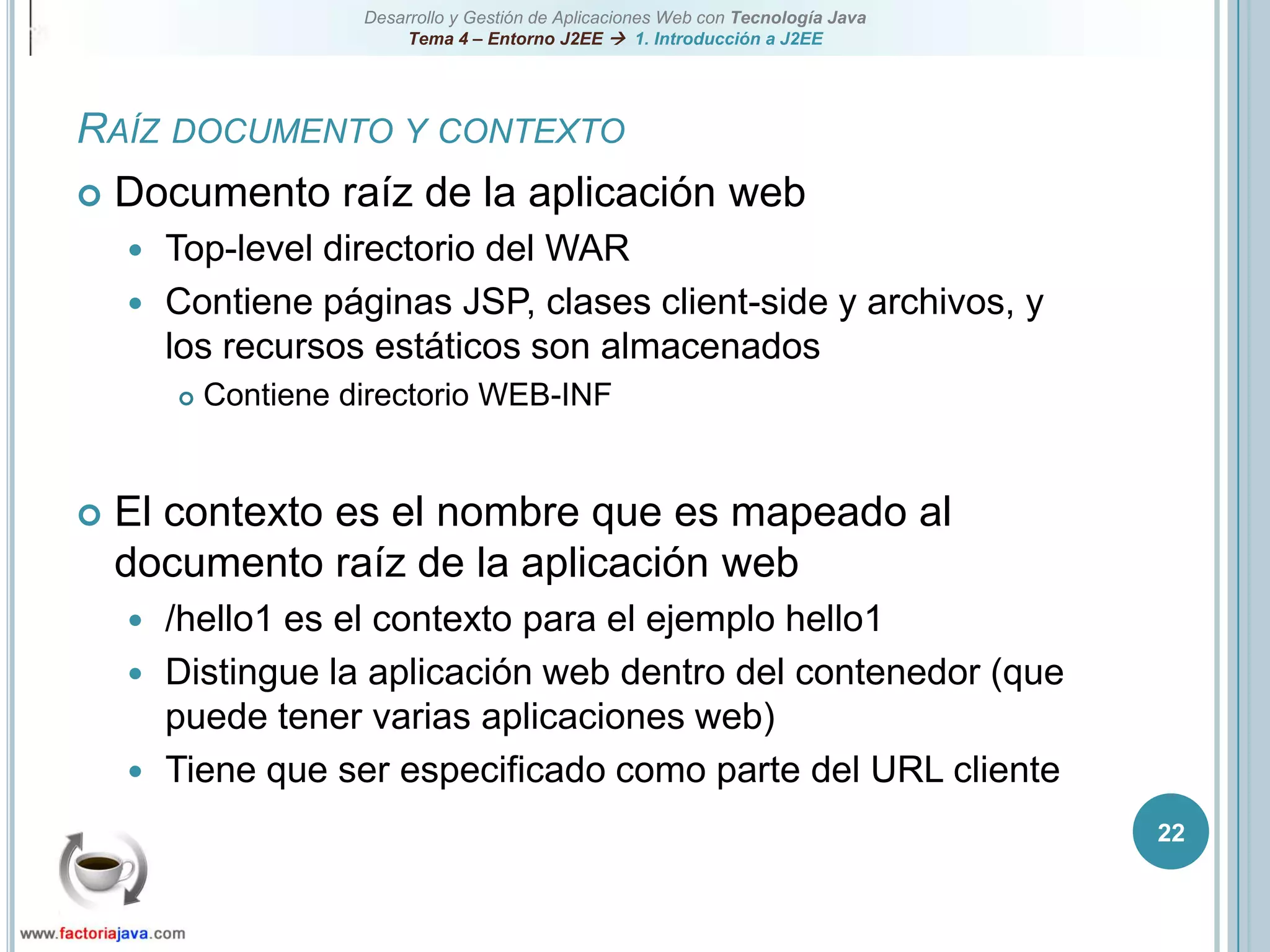
Task: Click the slide number 22 circle
Action: pos(1170,832)
